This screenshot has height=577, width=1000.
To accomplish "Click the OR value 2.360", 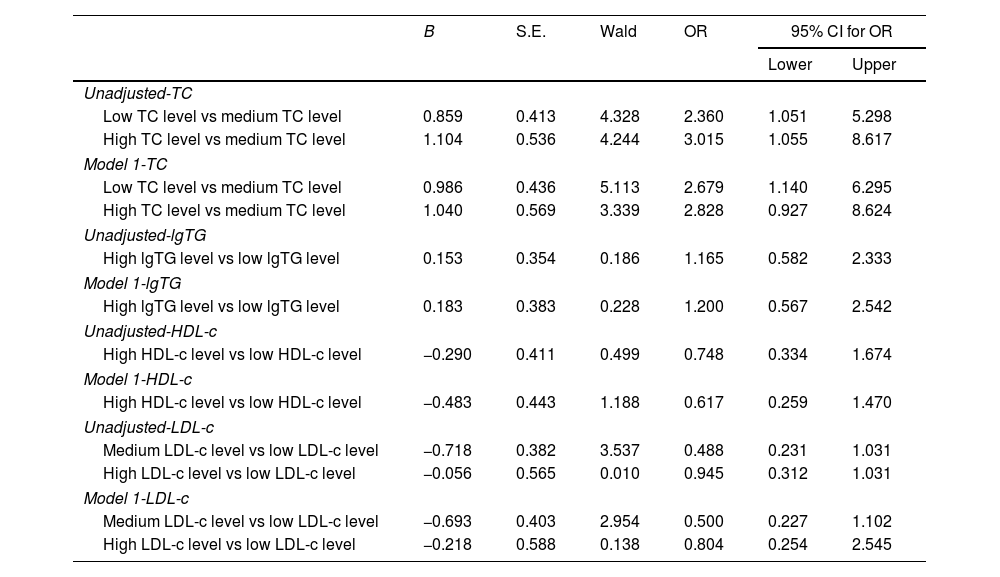I will pos(703,116).
